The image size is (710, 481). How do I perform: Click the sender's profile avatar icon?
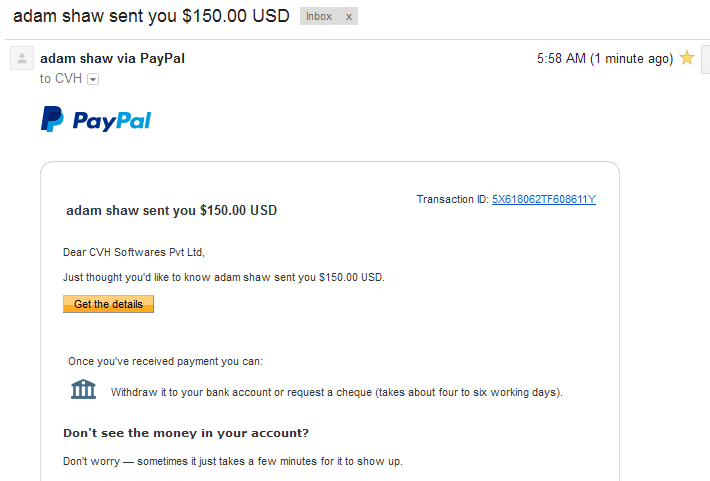tap(22, 58)
